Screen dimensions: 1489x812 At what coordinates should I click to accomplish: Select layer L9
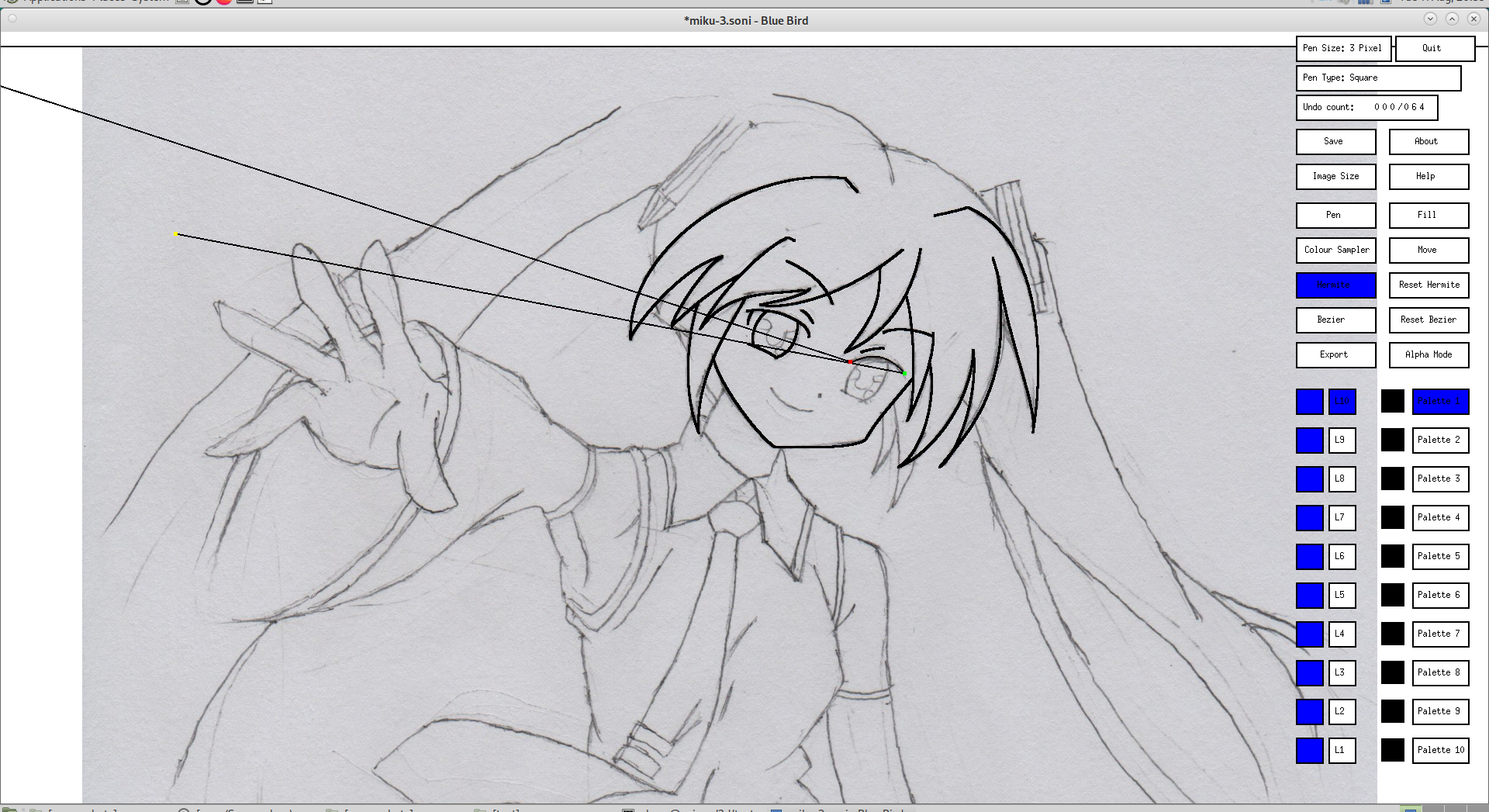(x=1342, y=441)
